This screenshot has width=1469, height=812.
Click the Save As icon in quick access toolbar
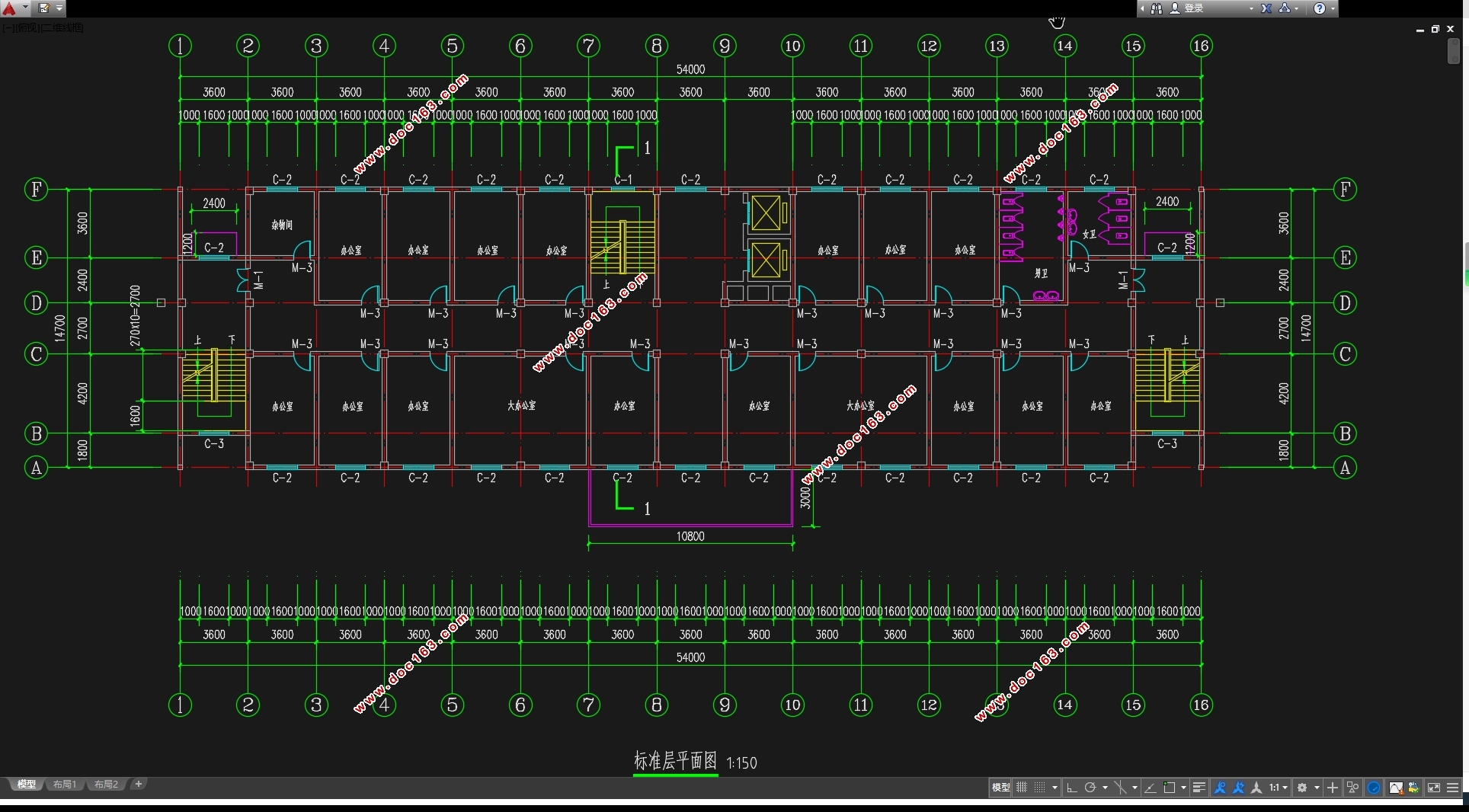[x=44, y=8]
